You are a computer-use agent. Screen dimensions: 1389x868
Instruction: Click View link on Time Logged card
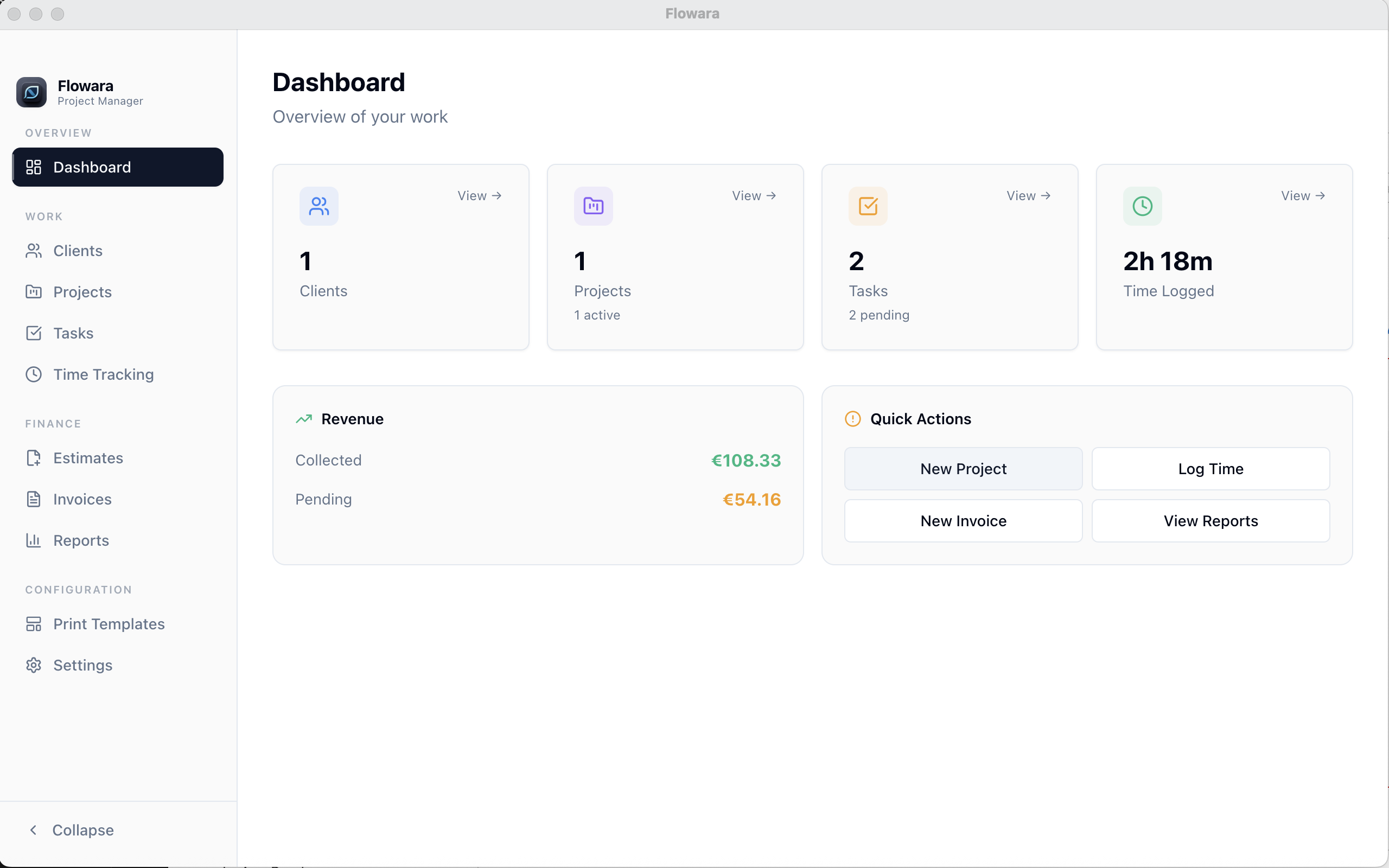(x=1302, y=196)
